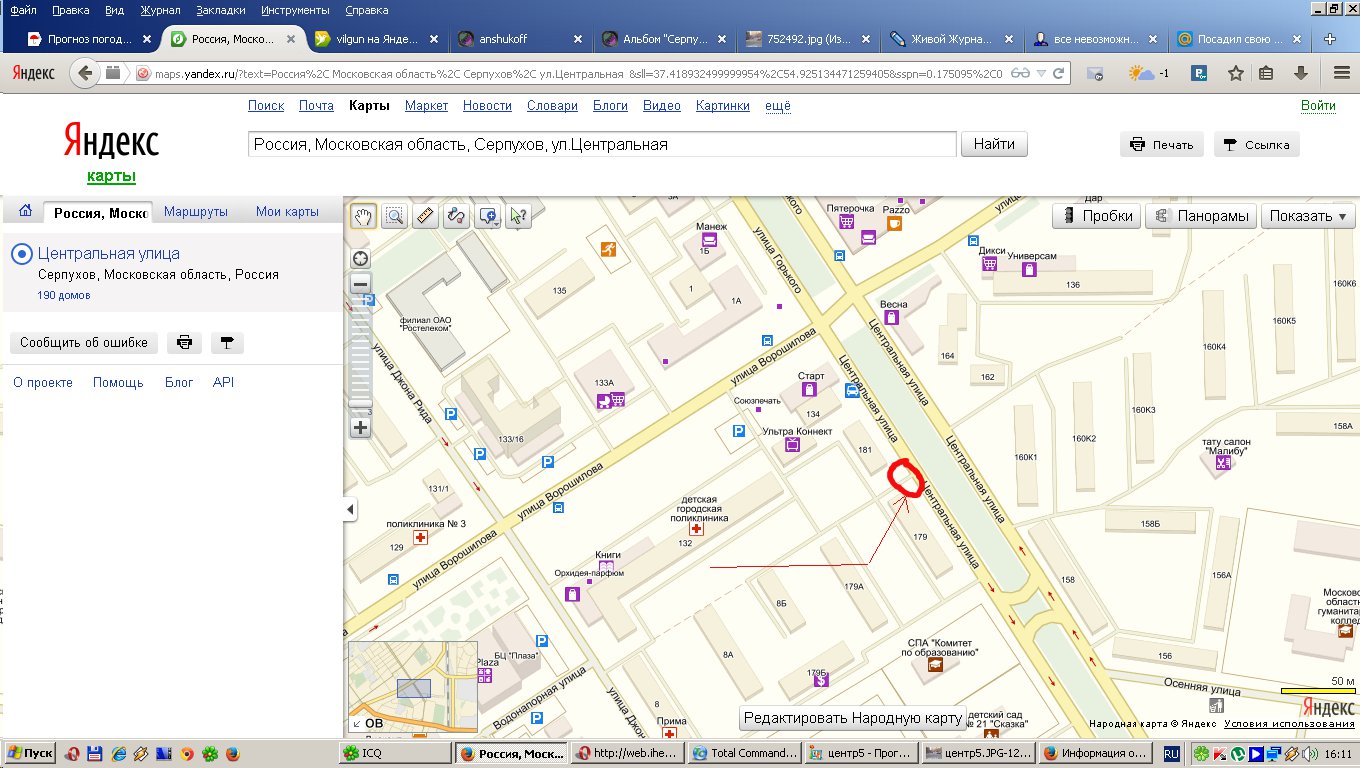
Task: Click the Весна shop marker icon
Action: click(893, 317)
